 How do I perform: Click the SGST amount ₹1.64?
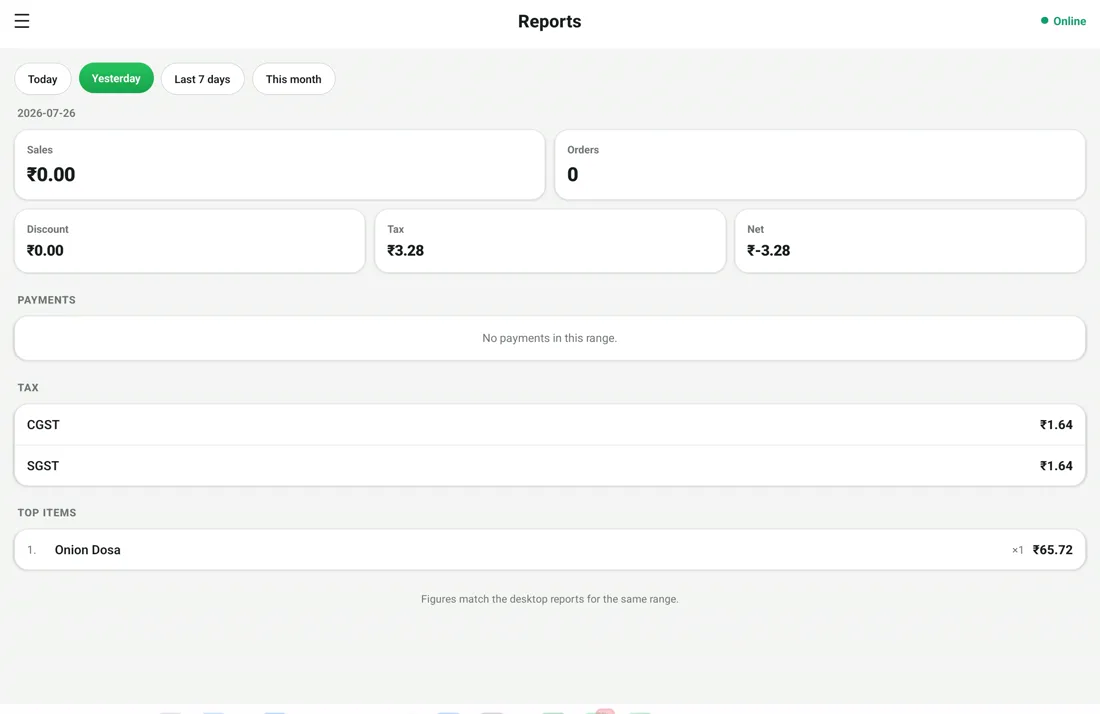point(1056,466)
